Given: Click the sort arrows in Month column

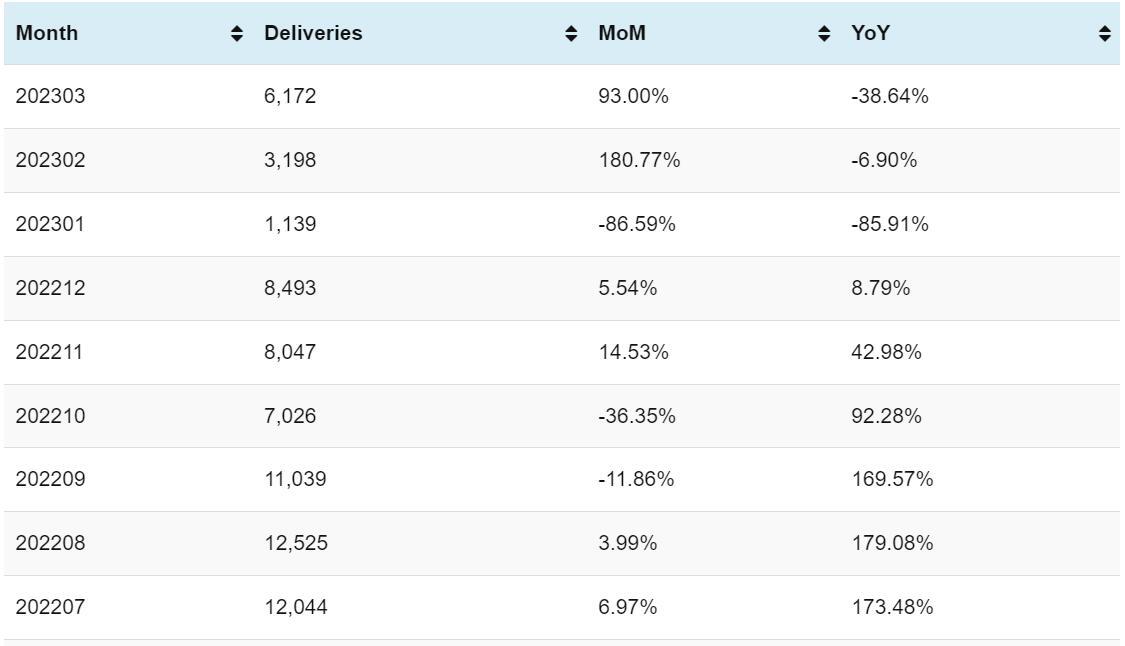Looking at the screenshot, I should 237,33.
